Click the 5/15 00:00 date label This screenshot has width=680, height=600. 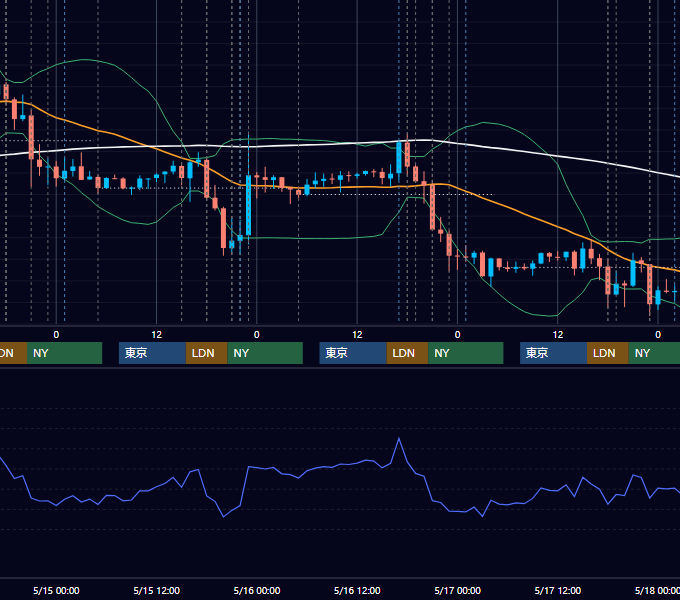click(x=56, y=590)
